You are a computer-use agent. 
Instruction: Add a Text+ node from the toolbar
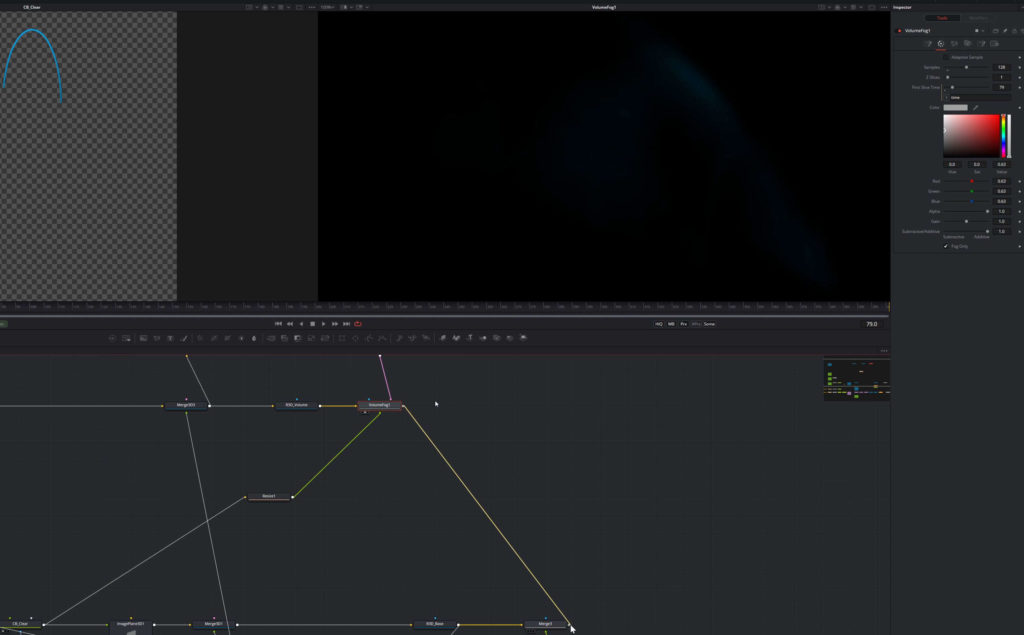170,338
